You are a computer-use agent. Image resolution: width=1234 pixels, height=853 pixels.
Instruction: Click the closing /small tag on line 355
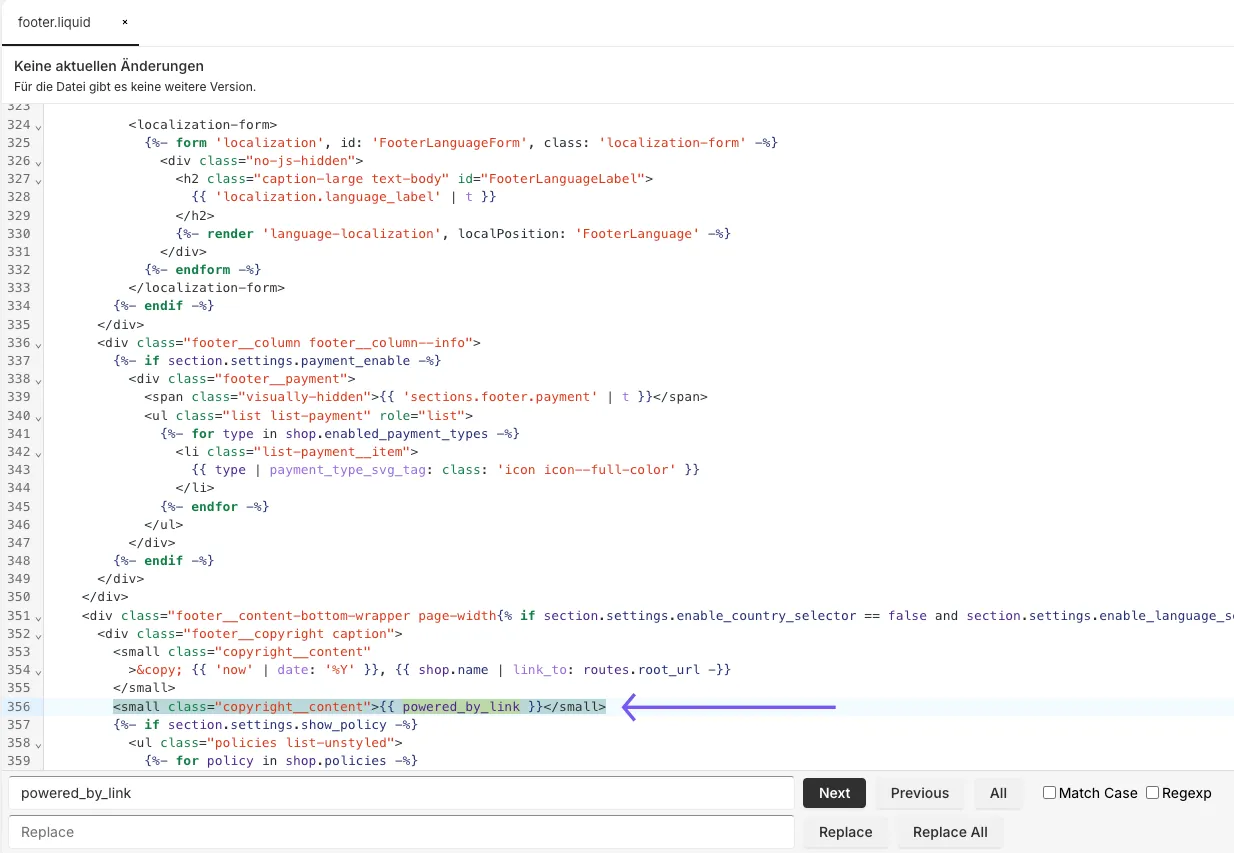coord(145,688)
